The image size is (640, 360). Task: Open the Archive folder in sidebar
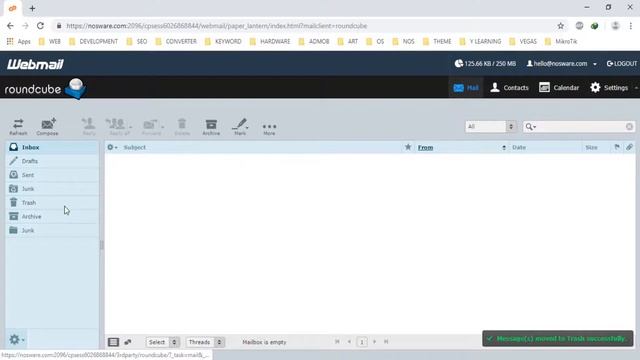(52, 216)
